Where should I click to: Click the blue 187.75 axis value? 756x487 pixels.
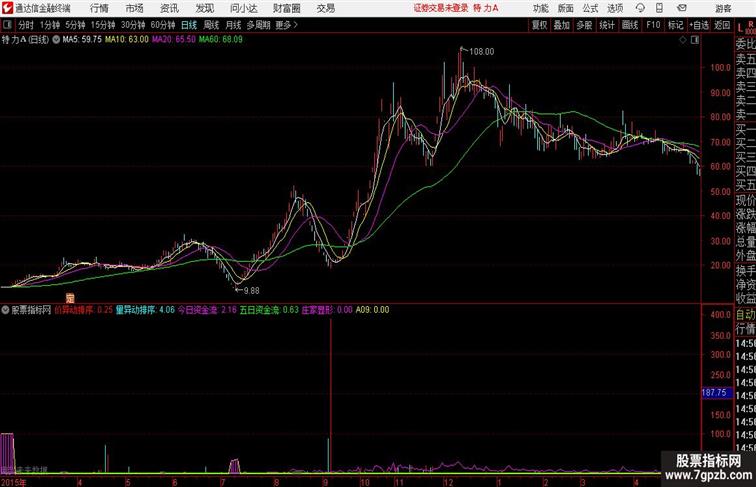(715, 393)
